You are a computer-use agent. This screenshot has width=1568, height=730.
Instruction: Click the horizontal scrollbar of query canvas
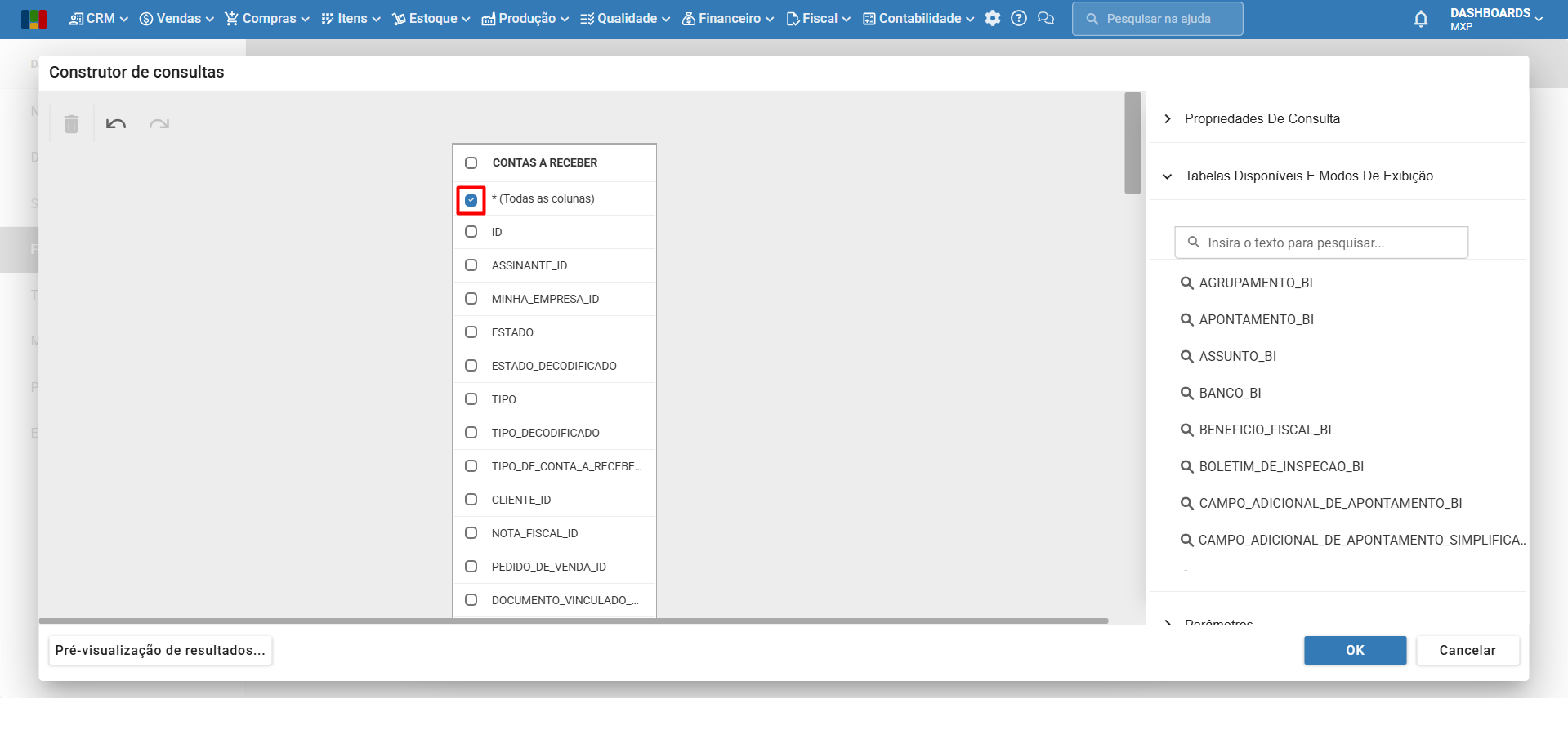point(574,621)
